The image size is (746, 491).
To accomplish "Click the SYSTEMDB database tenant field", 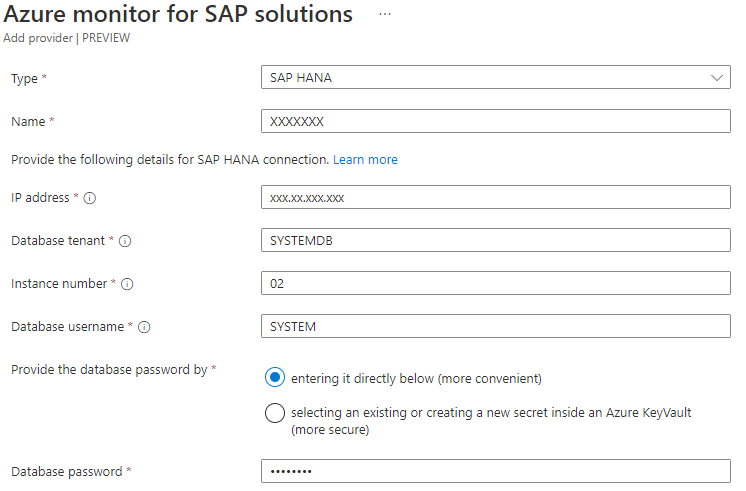I will (x=495, y=240).
